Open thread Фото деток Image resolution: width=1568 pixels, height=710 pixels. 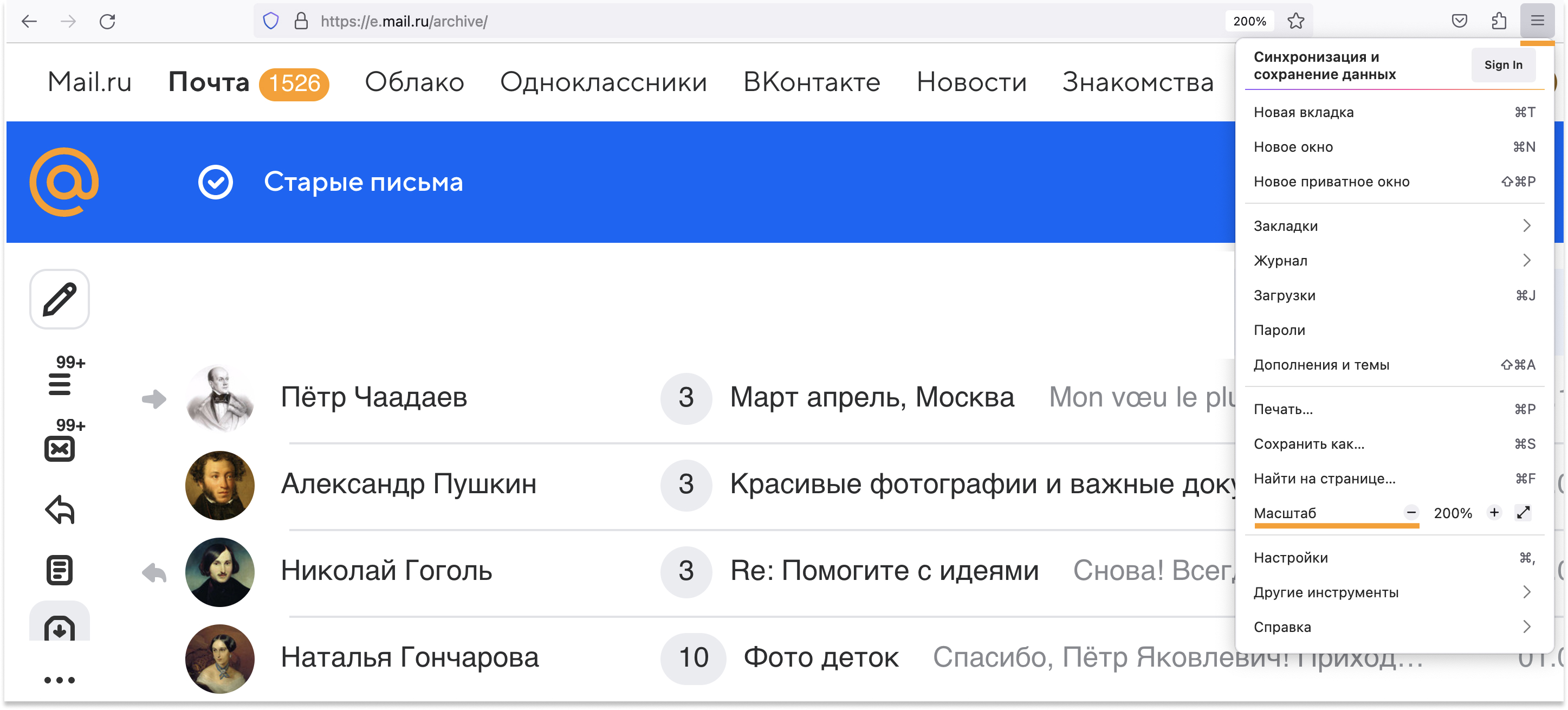tap(820, 657)
